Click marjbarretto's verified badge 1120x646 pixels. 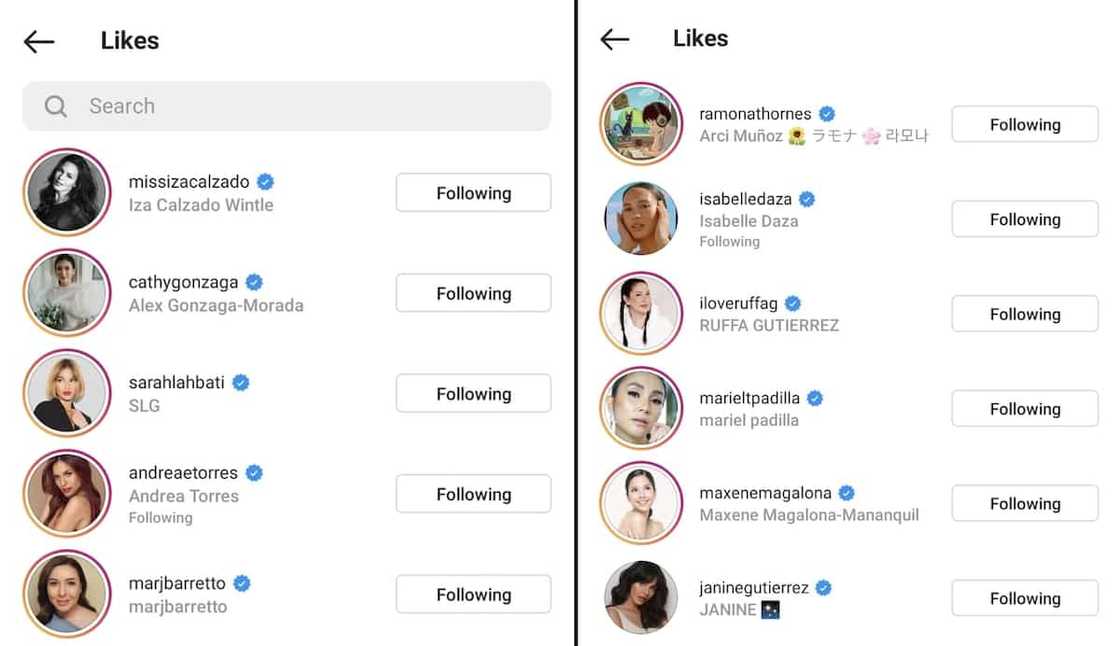[x=242, y=583]
